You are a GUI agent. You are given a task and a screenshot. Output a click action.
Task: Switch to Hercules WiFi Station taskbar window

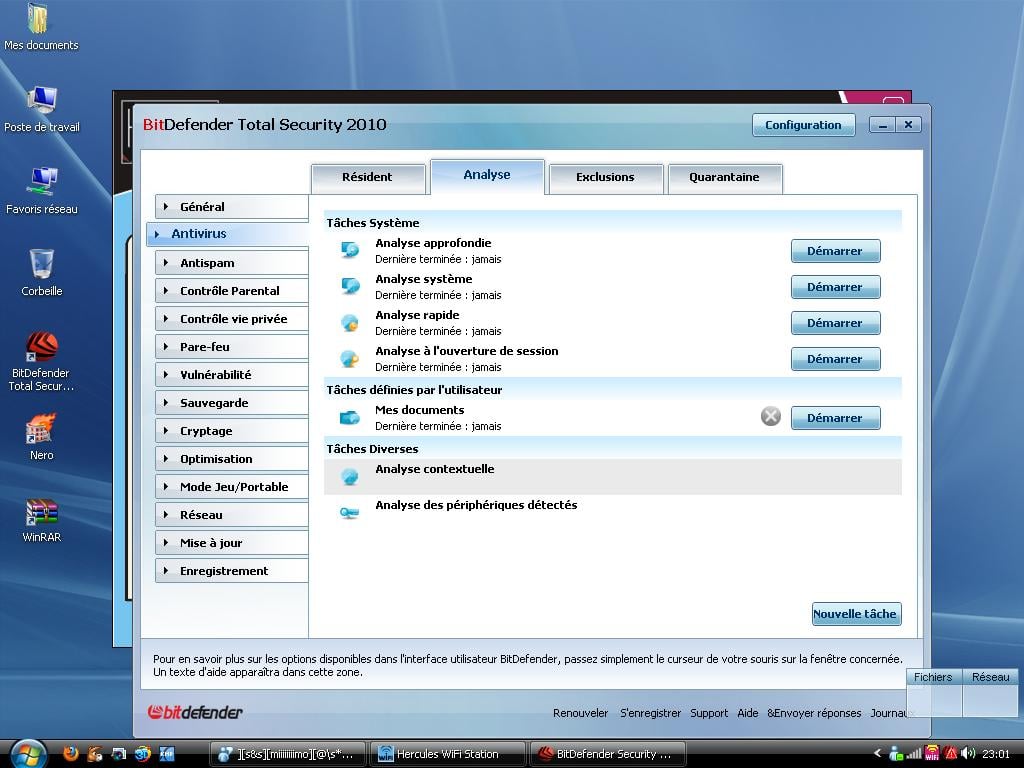pyautogui.click(x=448, y=754)
